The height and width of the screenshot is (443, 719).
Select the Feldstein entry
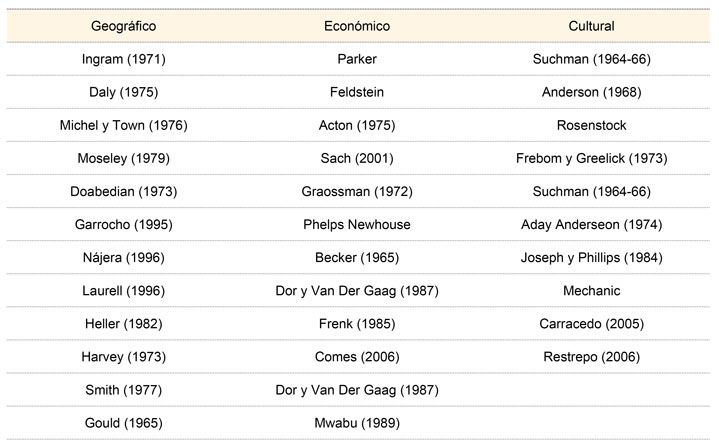357,92
